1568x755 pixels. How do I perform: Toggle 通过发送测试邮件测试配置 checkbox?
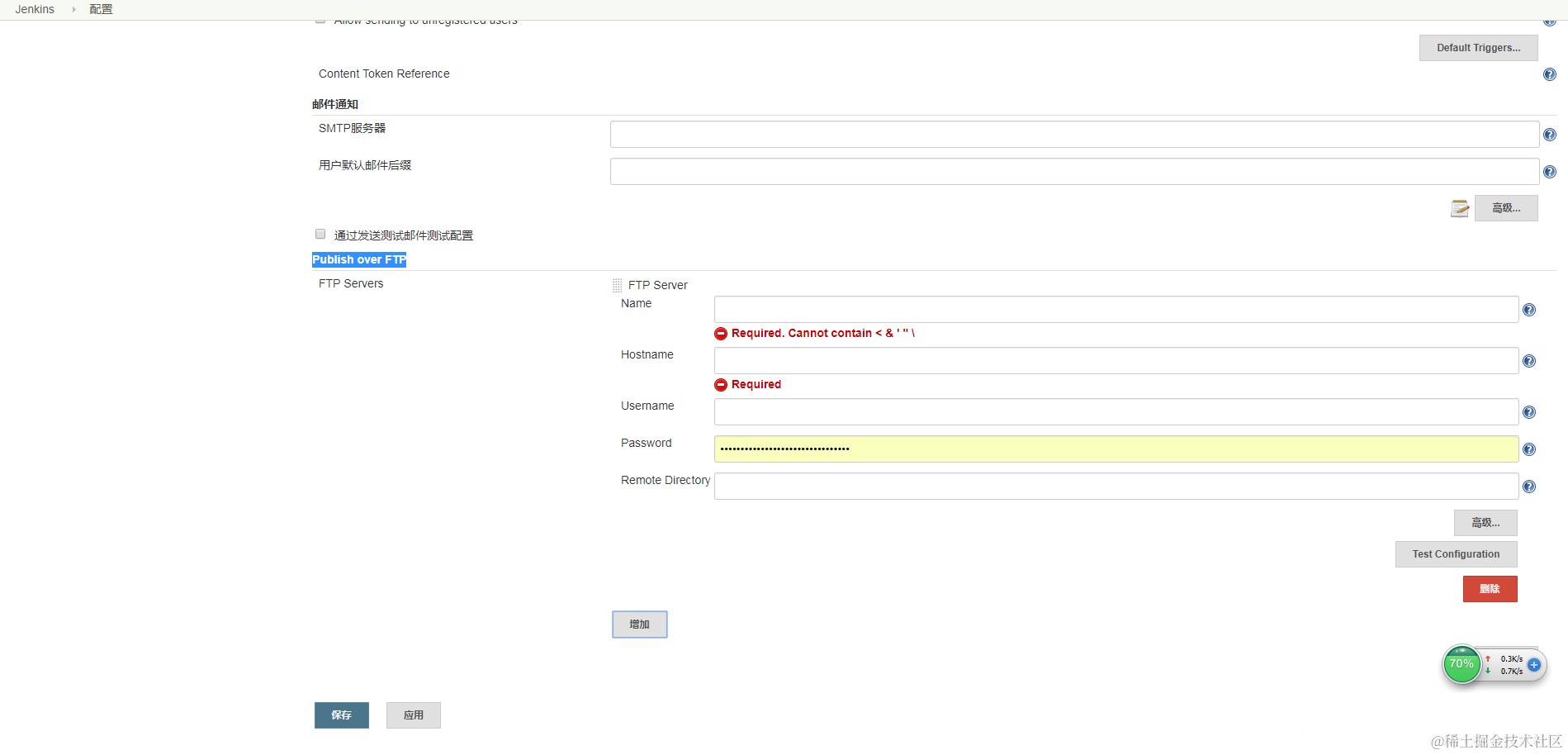pos(320,234)
